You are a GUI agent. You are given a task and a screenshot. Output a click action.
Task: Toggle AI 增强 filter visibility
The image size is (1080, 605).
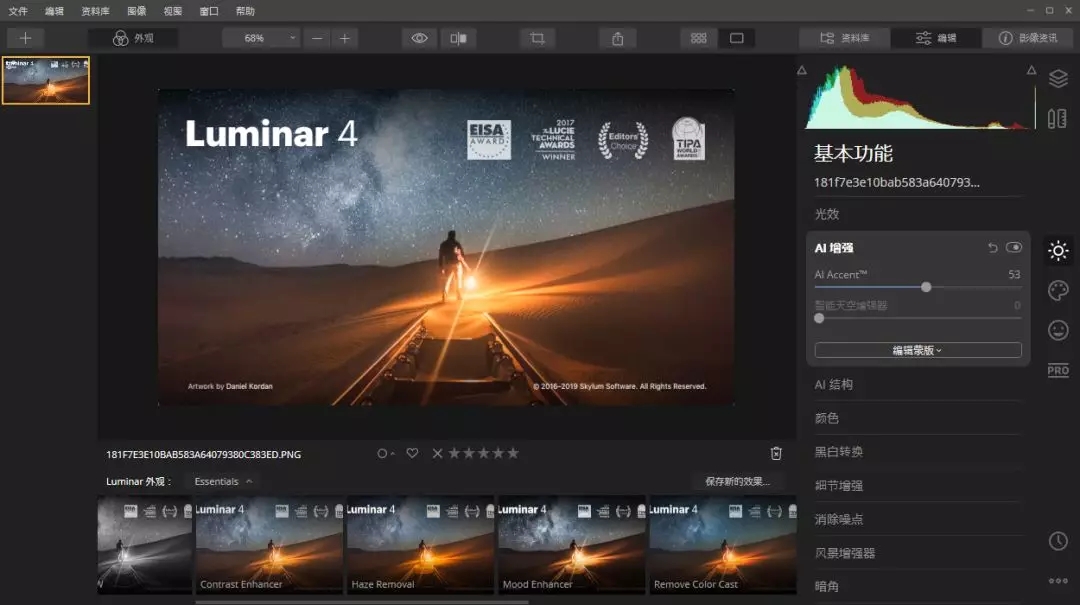coord(1014,247)
